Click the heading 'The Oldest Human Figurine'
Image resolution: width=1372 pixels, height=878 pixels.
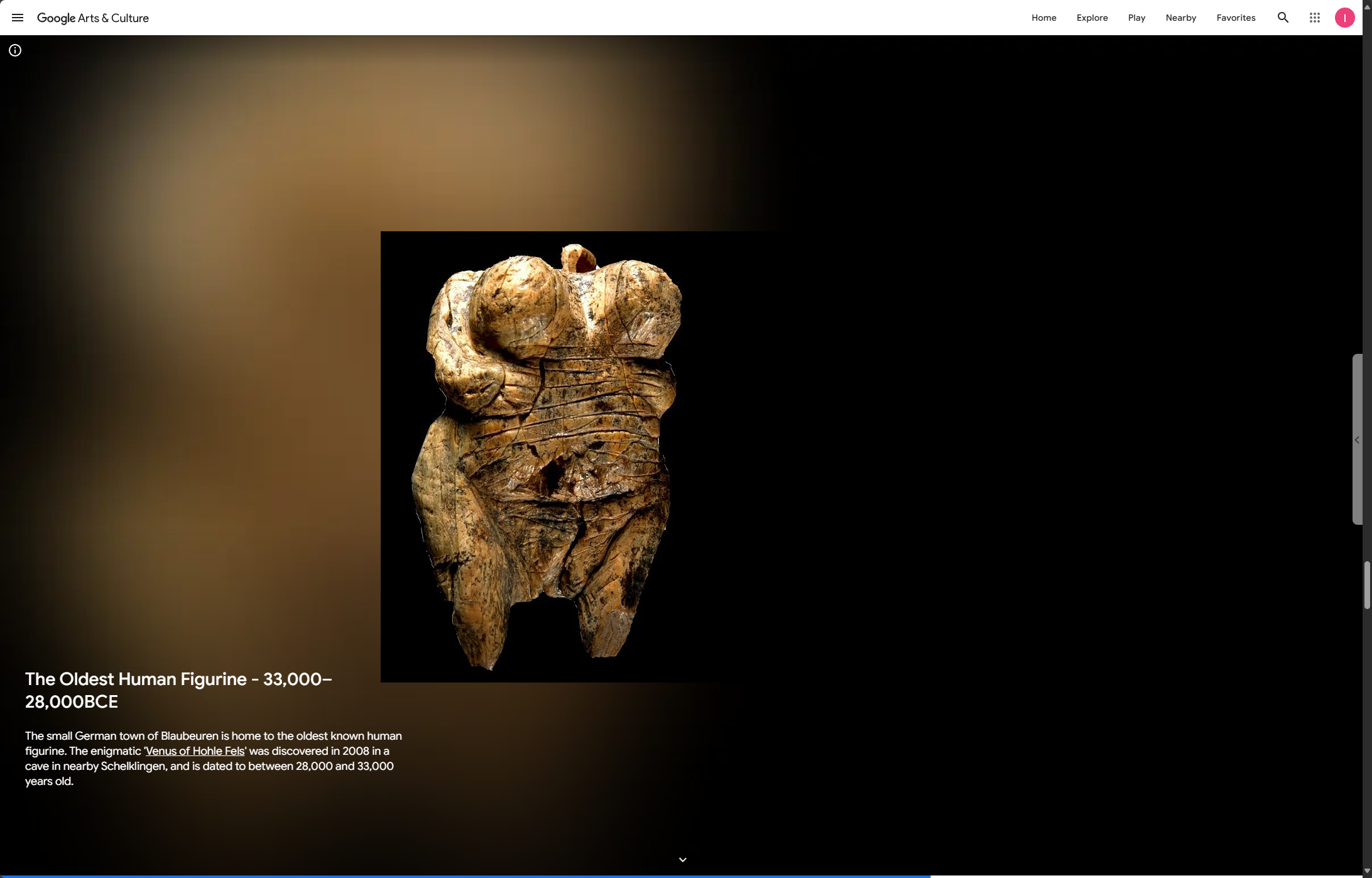(178, 690)
